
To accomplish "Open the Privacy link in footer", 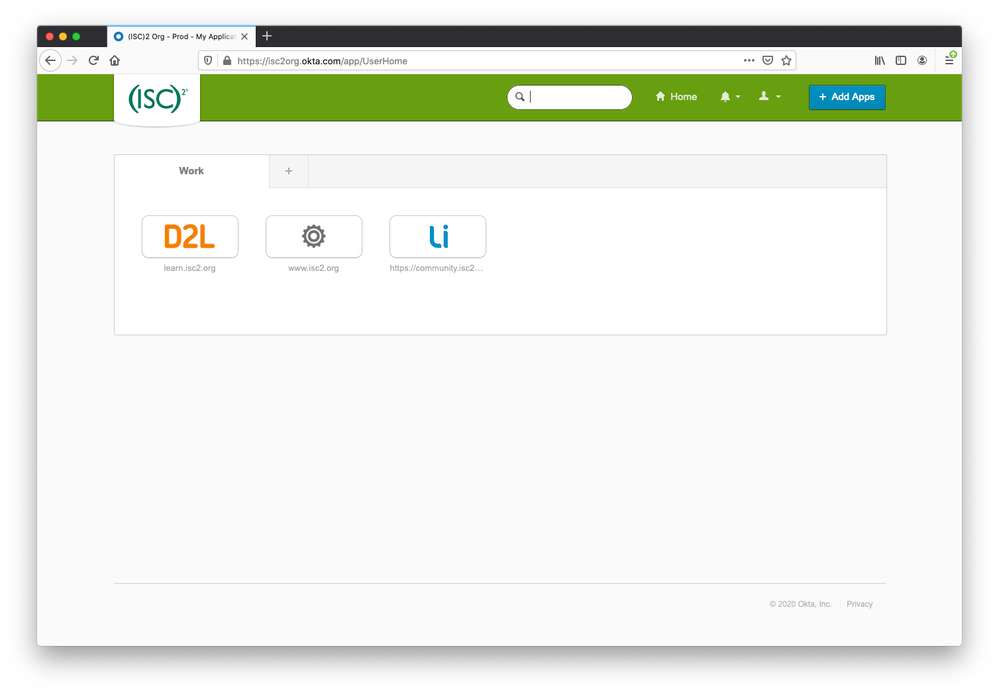I will (859, 604).
